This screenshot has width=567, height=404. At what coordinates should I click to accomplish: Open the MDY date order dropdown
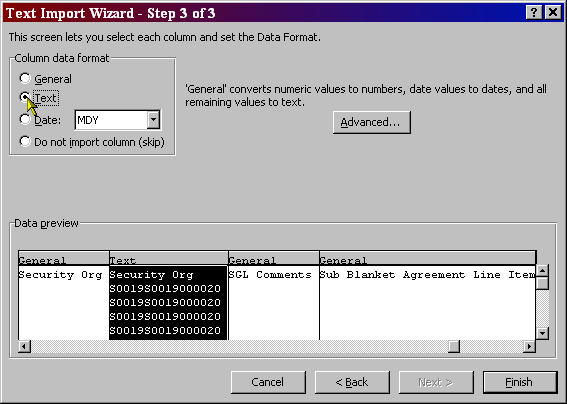click(x=153, y=120)
